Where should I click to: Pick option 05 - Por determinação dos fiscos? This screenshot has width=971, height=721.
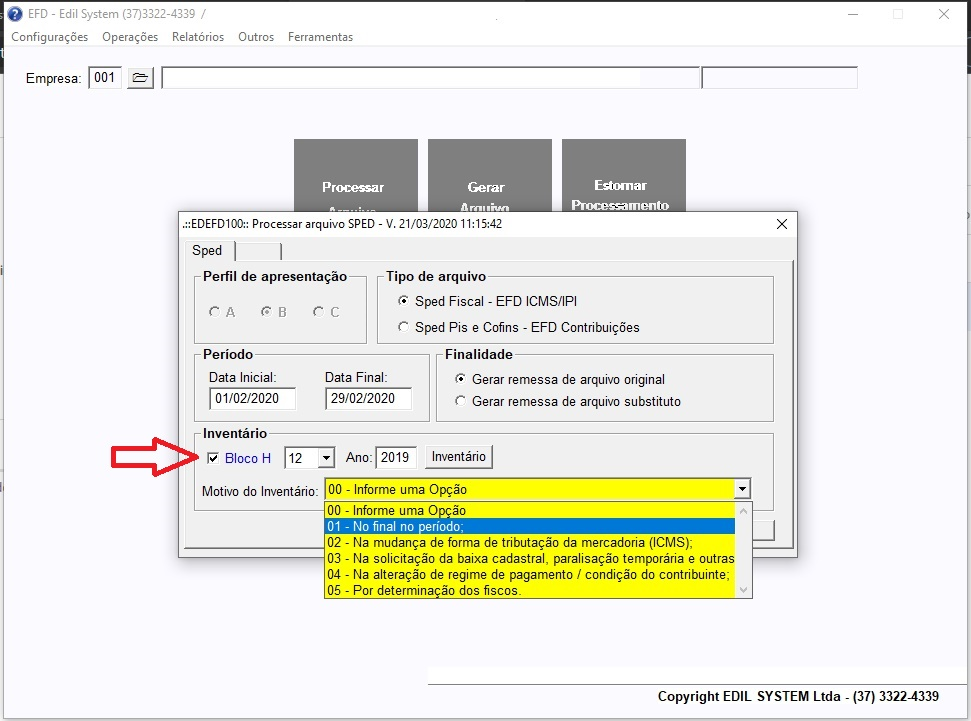[x=529, y=590]
